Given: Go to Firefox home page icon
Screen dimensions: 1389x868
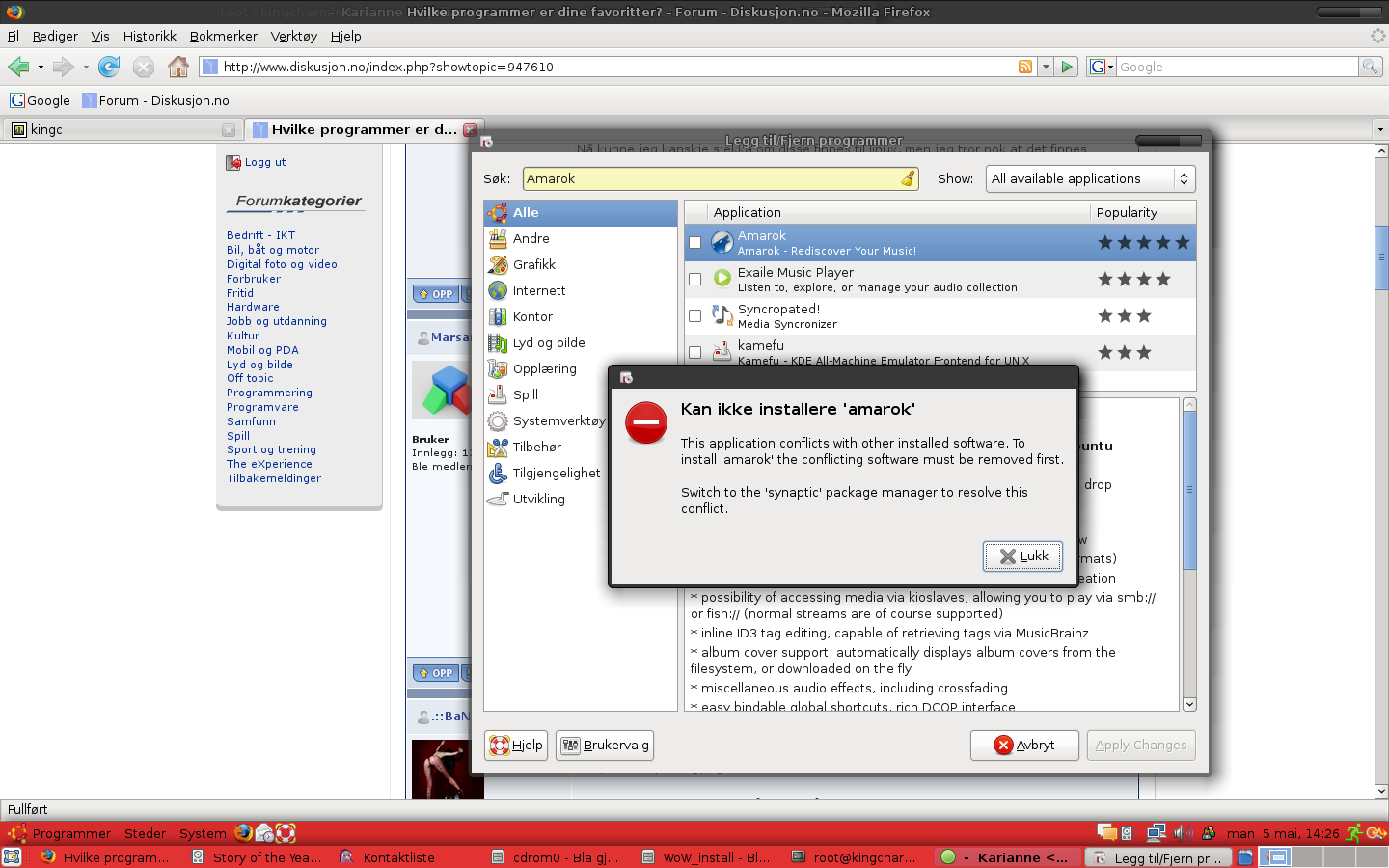Looking at the screenshot, I should point(178,67).
